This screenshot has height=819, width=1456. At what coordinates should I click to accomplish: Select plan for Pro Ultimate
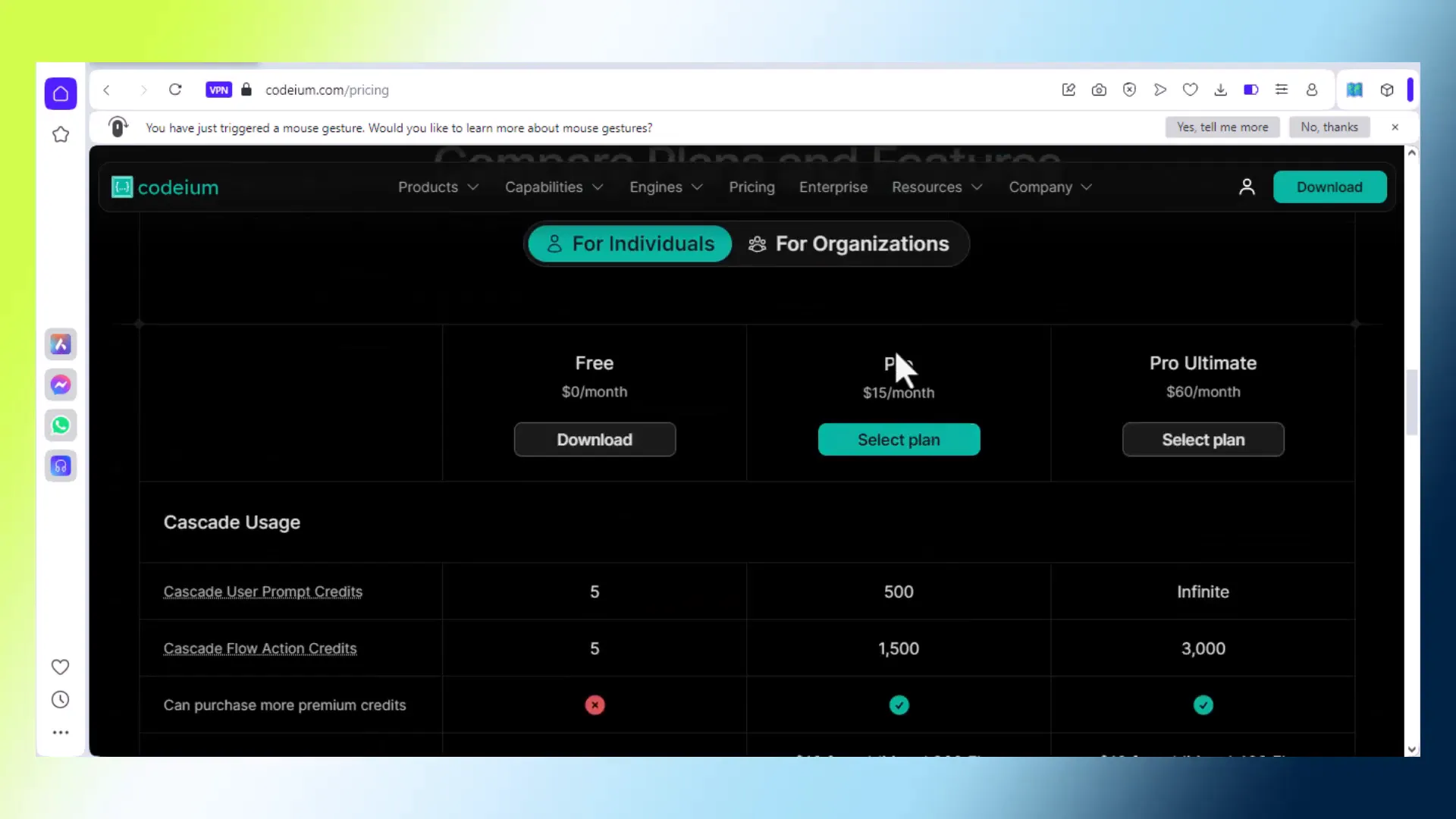(1203, 440)
